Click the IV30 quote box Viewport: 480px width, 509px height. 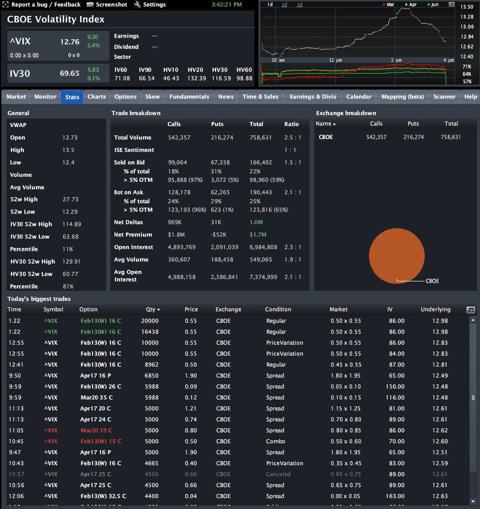(x=58, y=74)
